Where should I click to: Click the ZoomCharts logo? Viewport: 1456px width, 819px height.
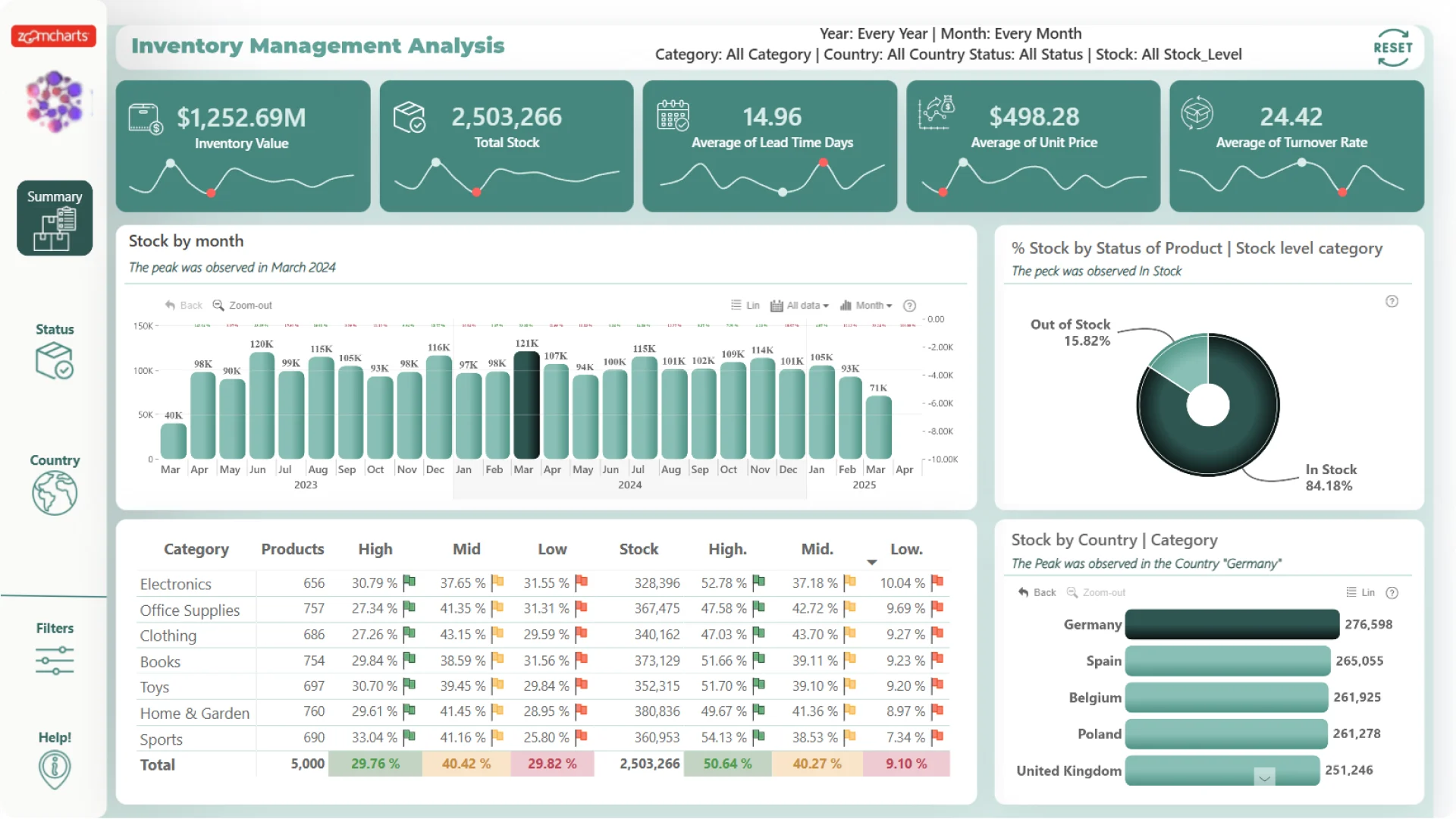[53, 36]
